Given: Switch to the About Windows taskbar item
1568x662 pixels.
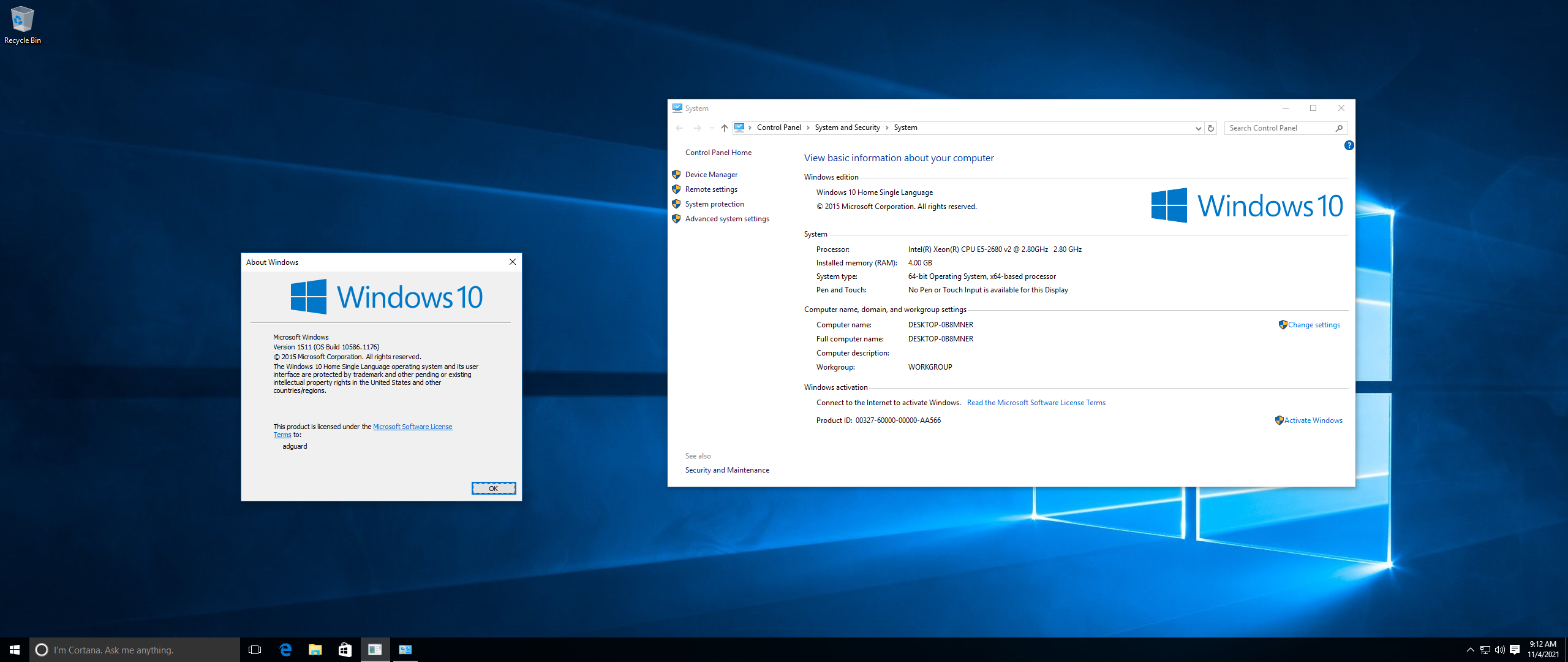Looking at the screenshot, I should [375, 650].
